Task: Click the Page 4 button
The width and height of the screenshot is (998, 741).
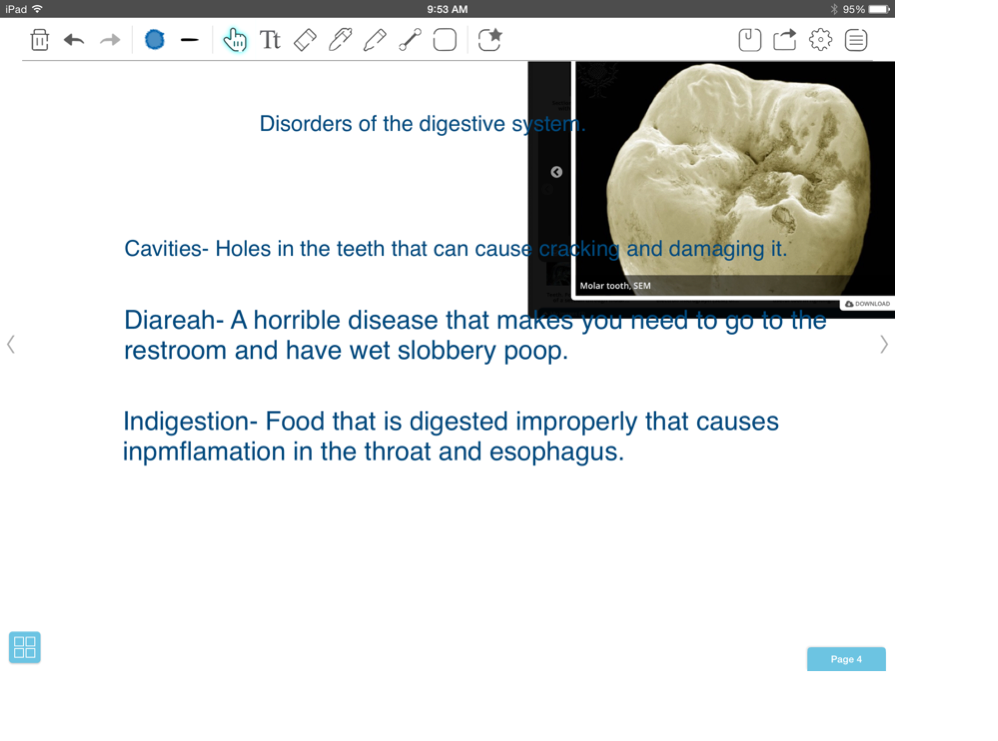Action: 846,659
